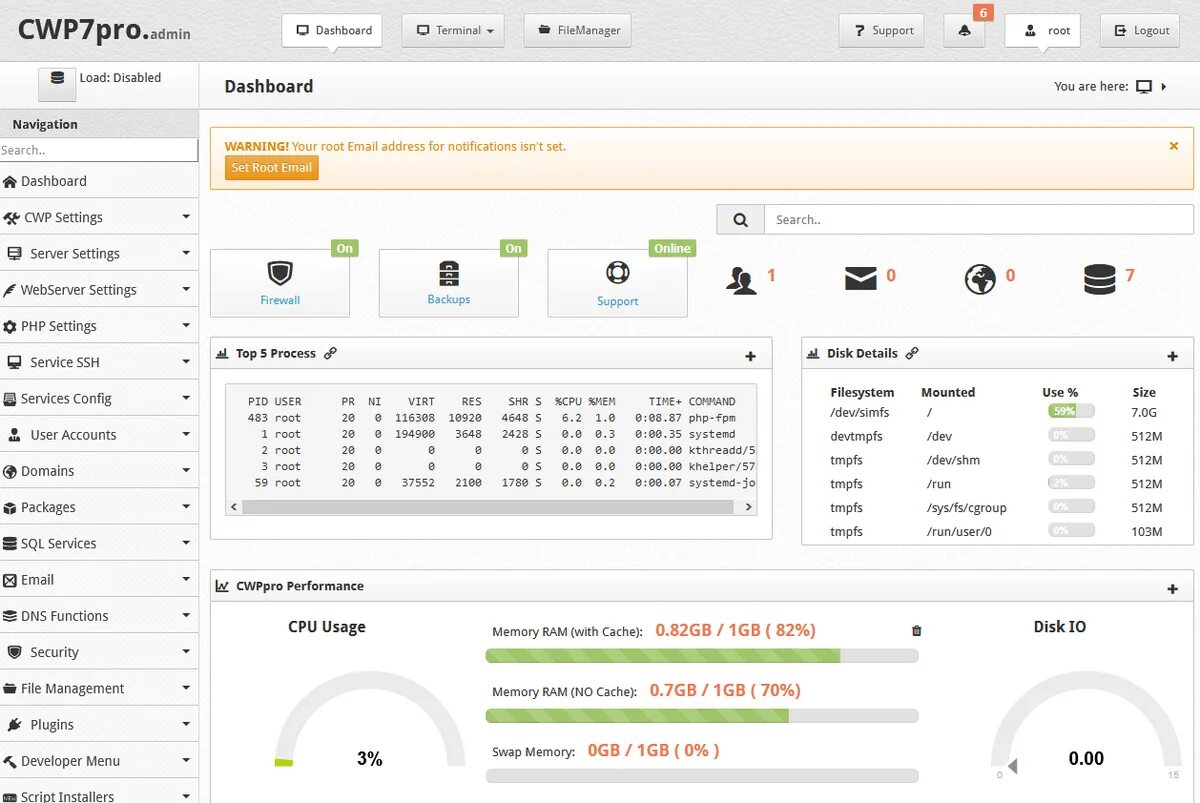Click the scrollbar right arrow in process list
Screen dimensions: 1200x803
pyautogui.click(x=749, y=507)
